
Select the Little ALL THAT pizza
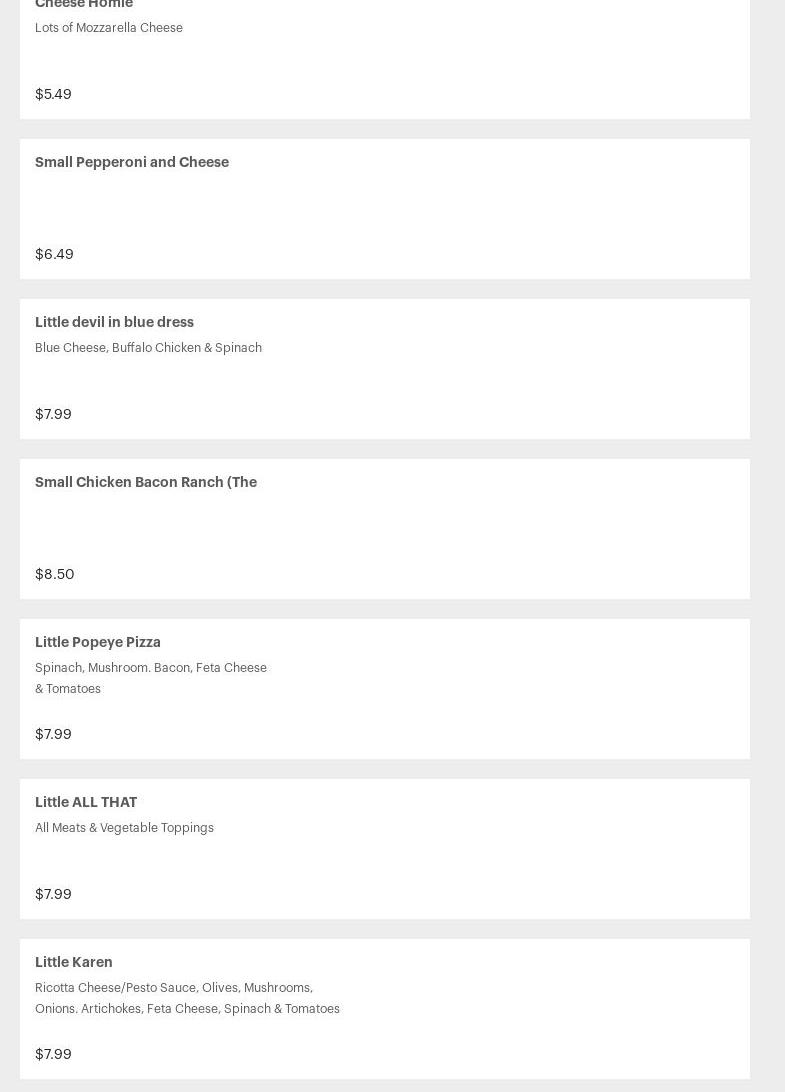86,802
